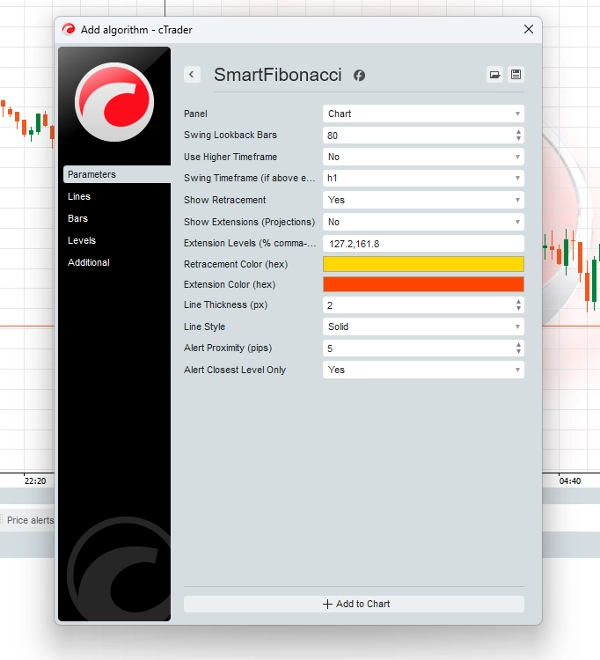Open the Line Style dropdown set to Solid
Image resolution: width=600 pixels, height=660 pixels.
(x=424, y=327)
